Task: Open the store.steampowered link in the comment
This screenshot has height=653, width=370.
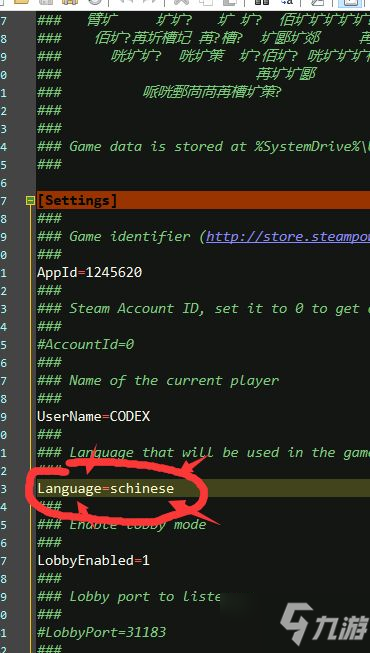Action: [x=288, y=237]
